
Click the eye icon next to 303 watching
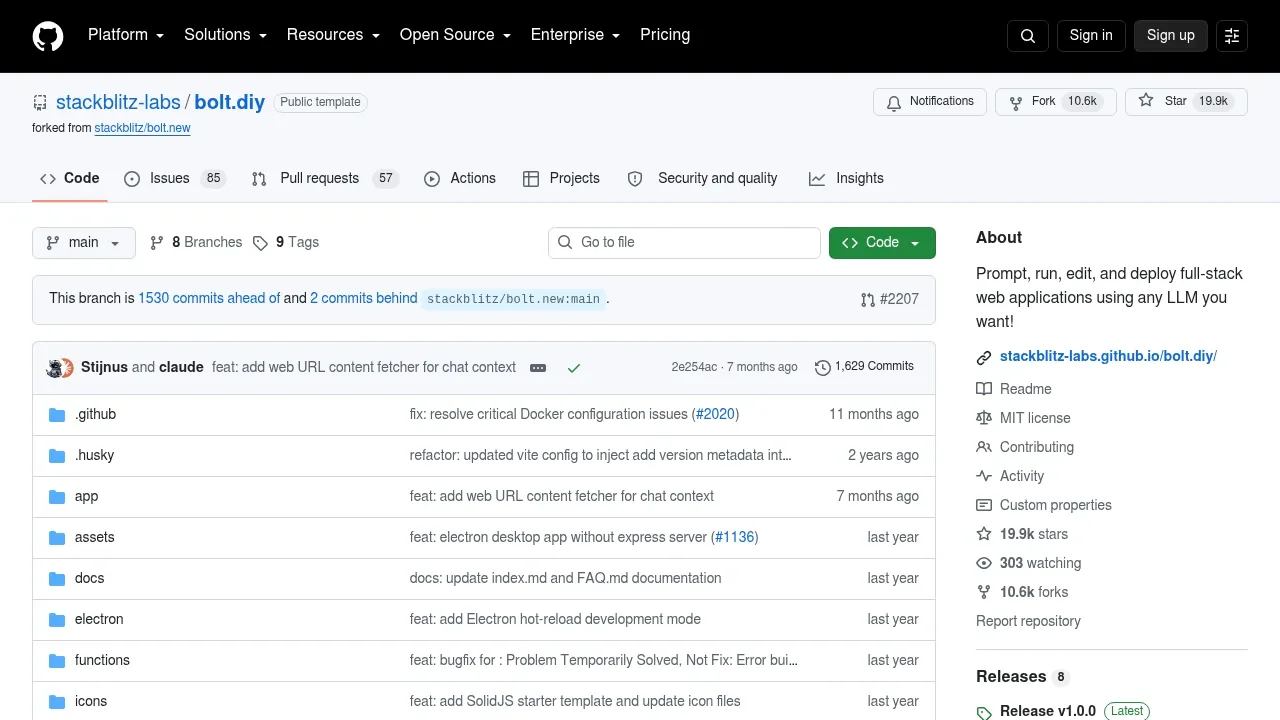point(984,563)
